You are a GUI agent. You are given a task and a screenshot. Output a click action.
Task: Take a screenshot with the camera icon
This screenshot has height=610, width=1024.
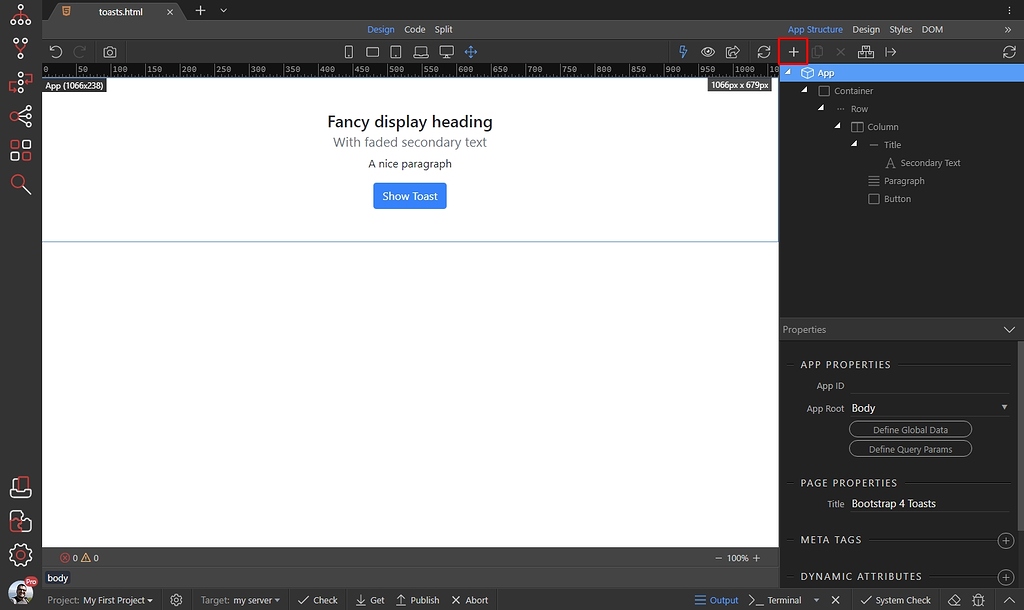point(110,51)
